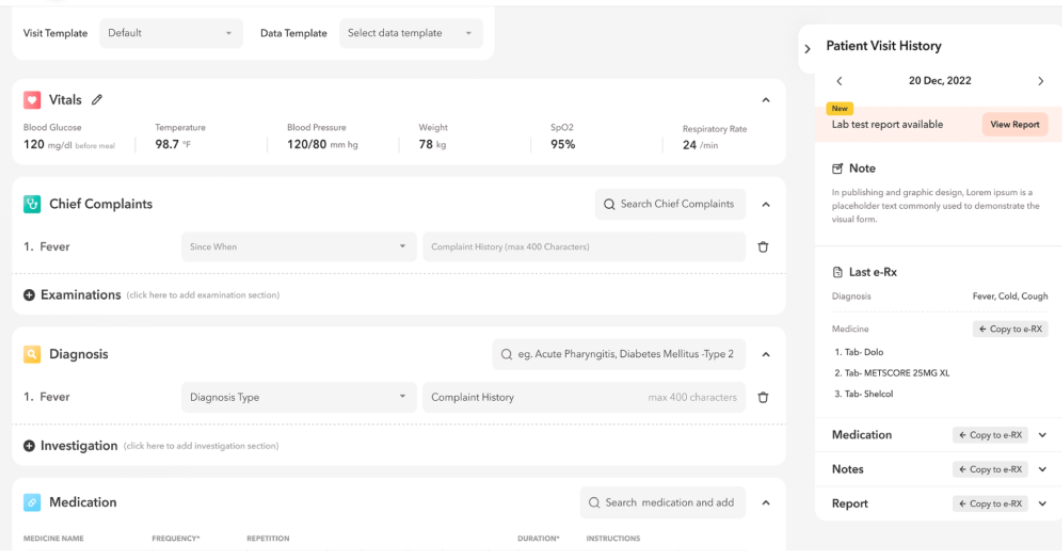Delete the Fever diagnosis entry
1062x551 pixels.
[x=763, y=397]
